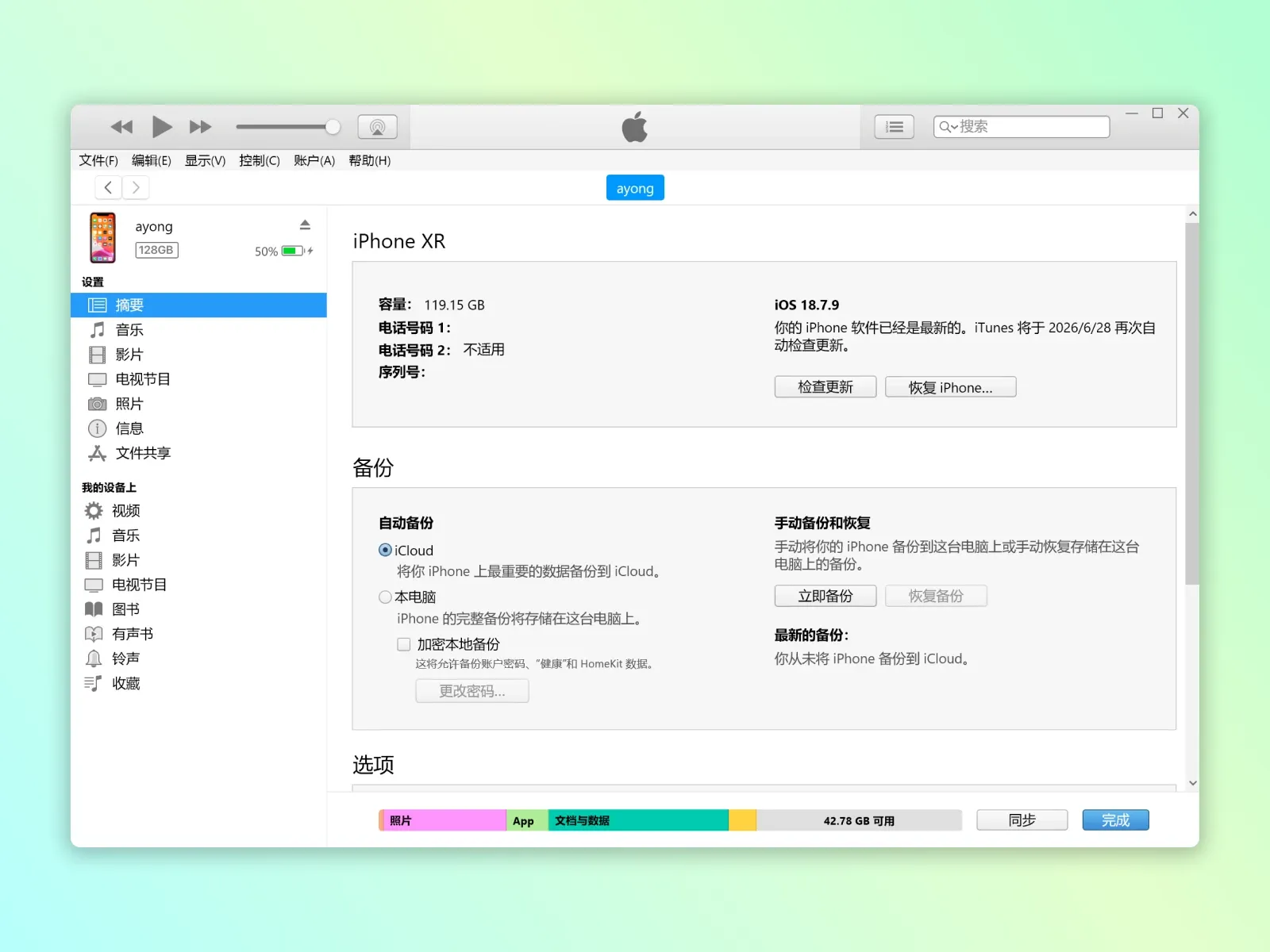This screenshot has height=952, width=1270.
Task: Select 电视节目 under 设置
Action: [x=198, y=379]
